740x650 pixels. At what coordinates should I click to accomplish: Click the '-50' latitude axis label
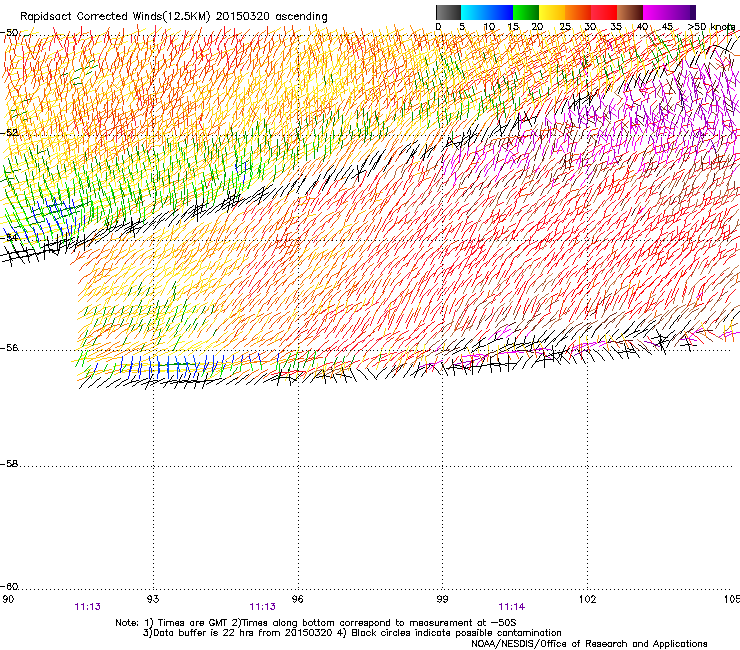[x=10, y=33]
